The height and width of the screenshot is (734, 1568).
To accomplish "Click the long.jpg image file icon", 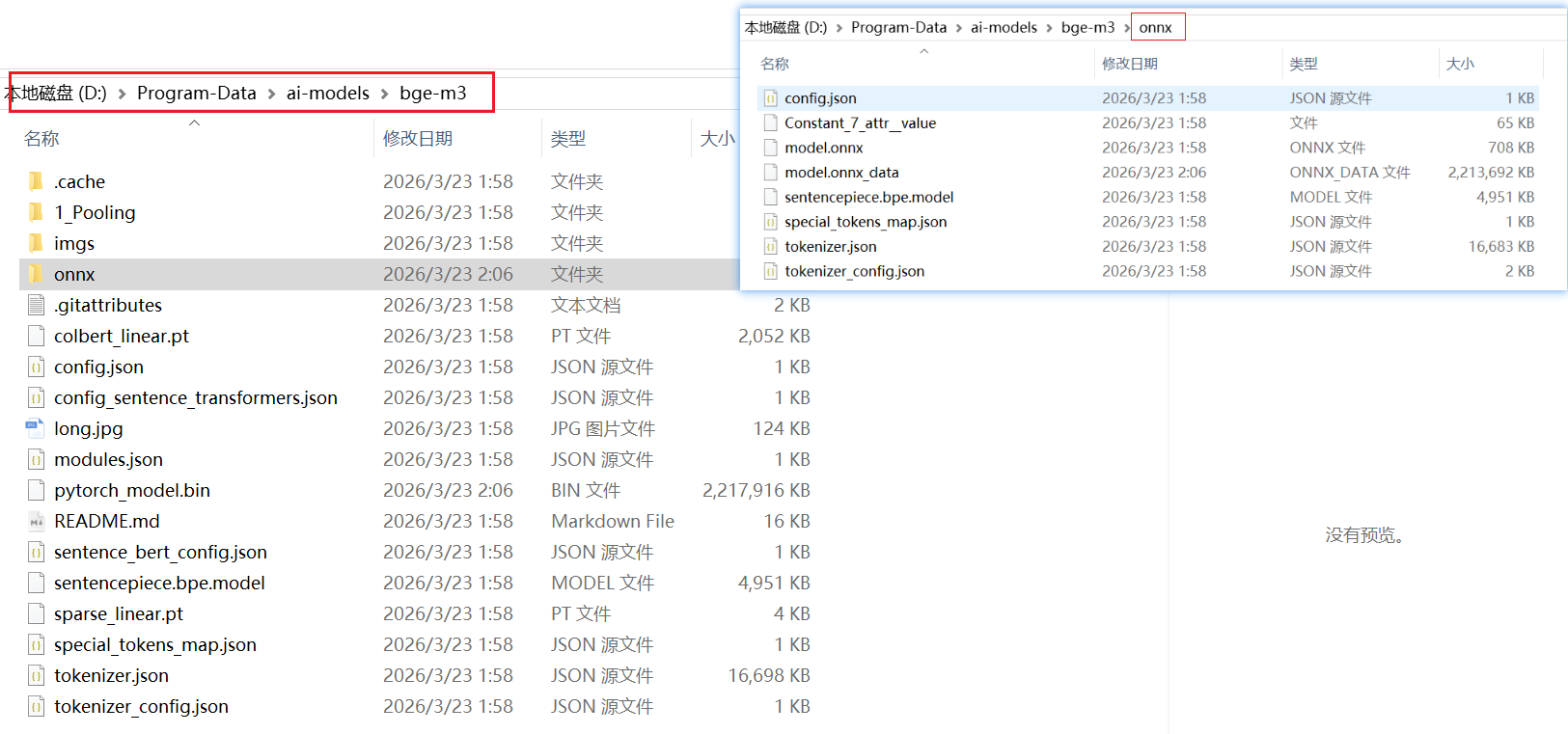I will (x=36, y=428).
